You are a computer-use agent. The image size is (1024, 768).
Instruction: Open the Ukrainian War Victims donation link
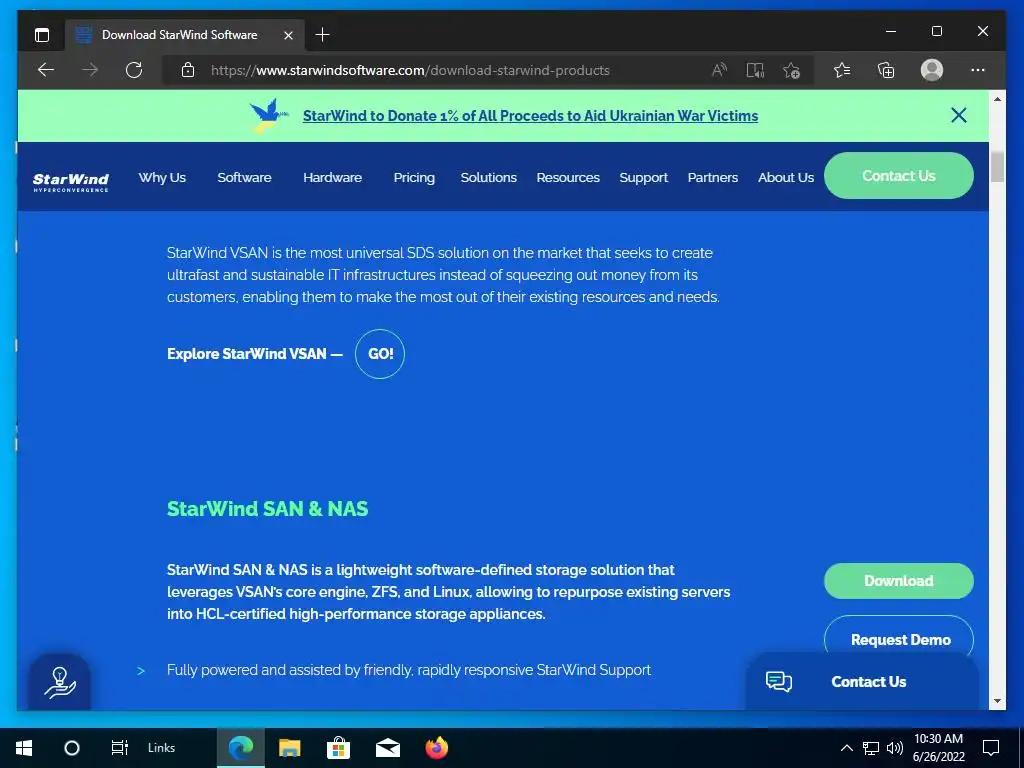(530, 116)
